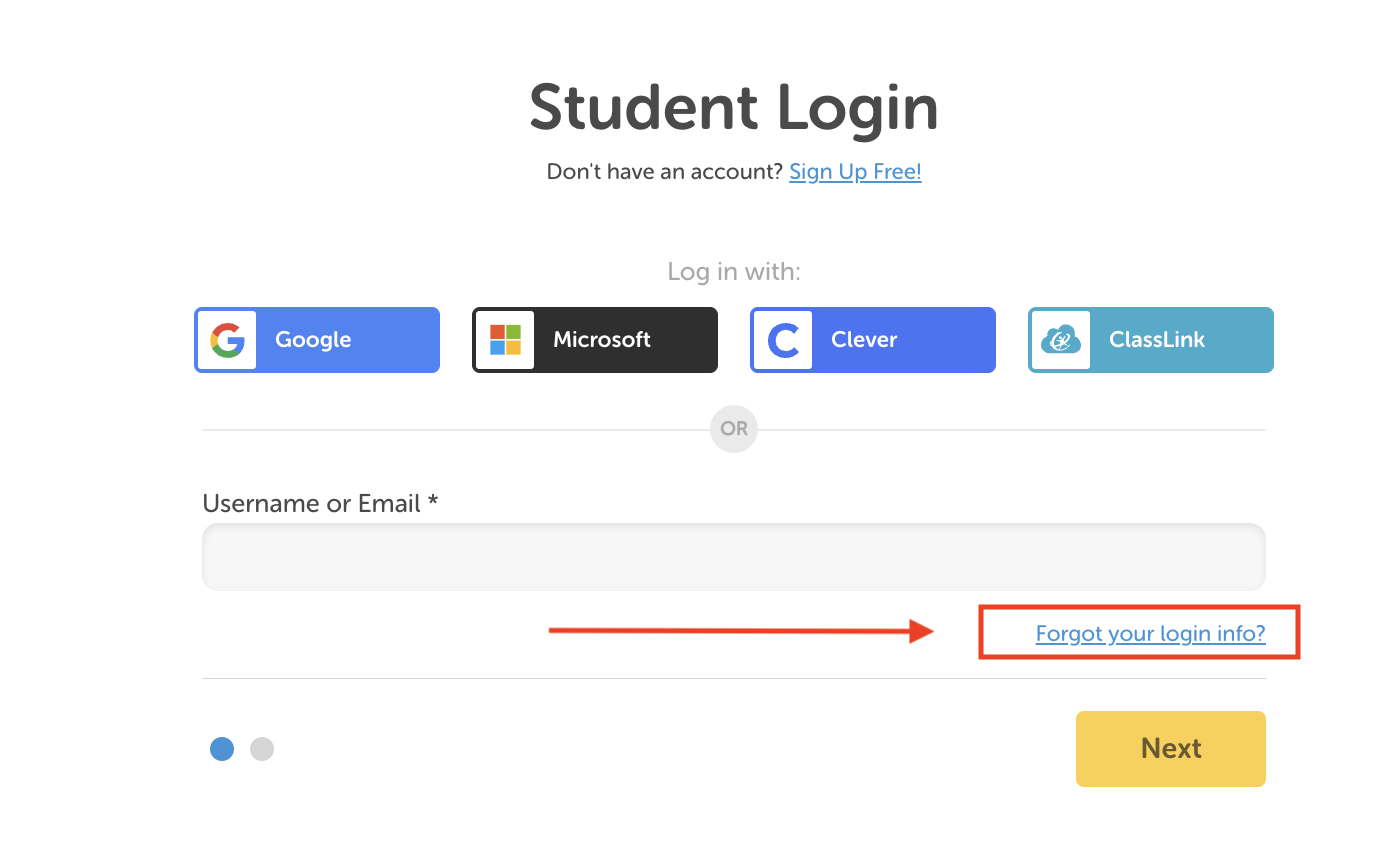Select the blue first-step indicator dot

pyautogui.click(x=222, y=749)
